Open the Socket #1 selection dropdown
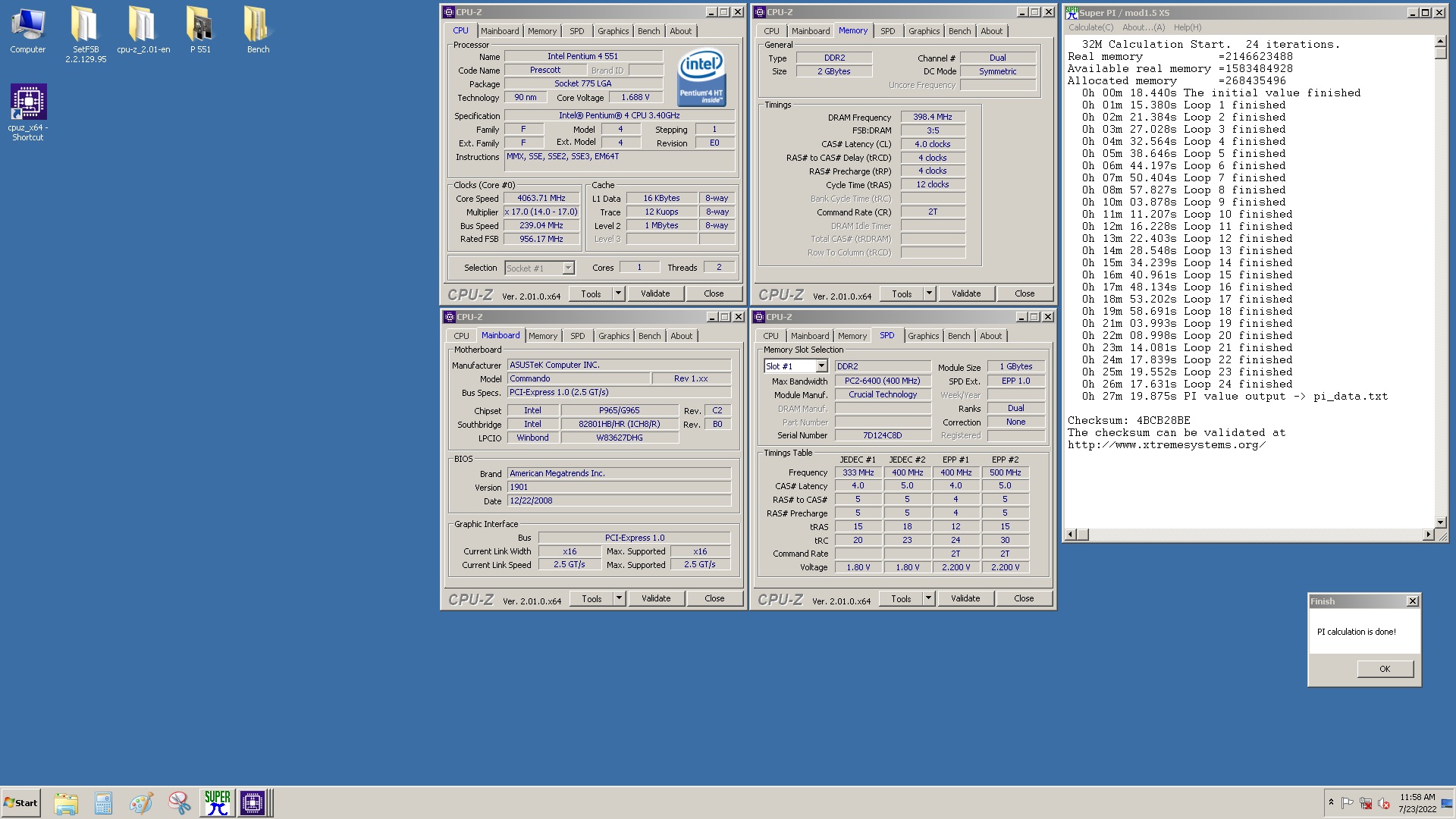Viewport: 1456px width, 819px height. [x=568, y=268]
